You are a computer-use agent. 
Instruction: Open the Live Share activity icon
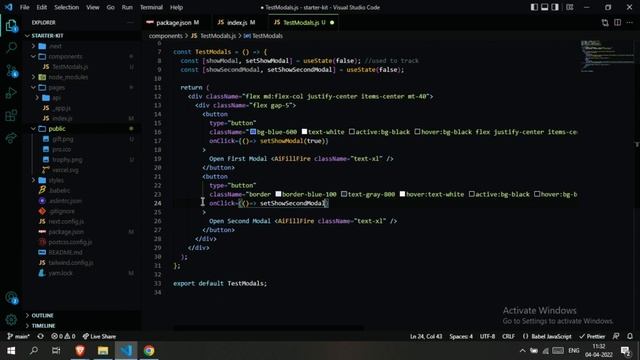(11, 138)
